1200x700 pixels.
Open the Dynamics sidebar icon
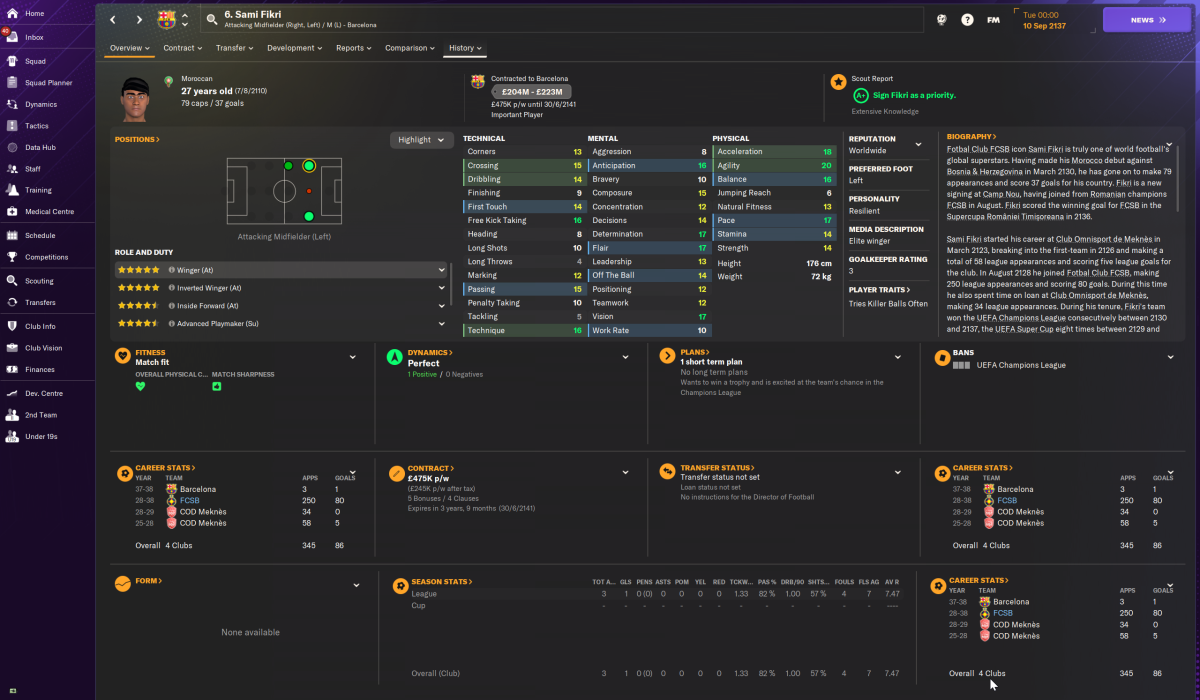11,104
